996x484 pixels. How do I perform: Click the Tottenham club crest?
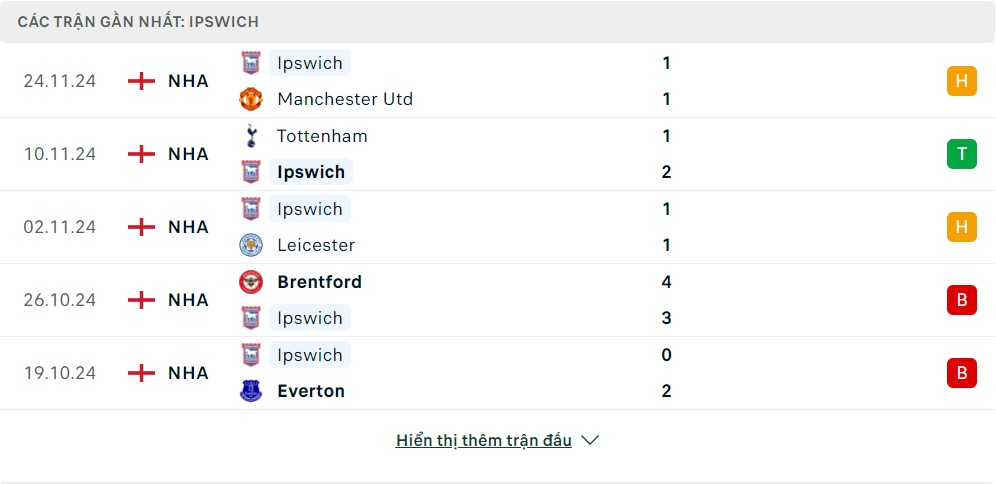[251, 136]
